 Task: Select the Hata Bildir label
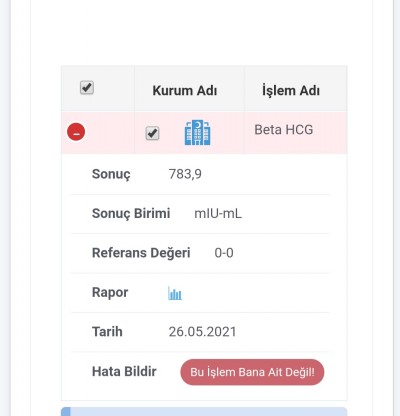(124, 371)
